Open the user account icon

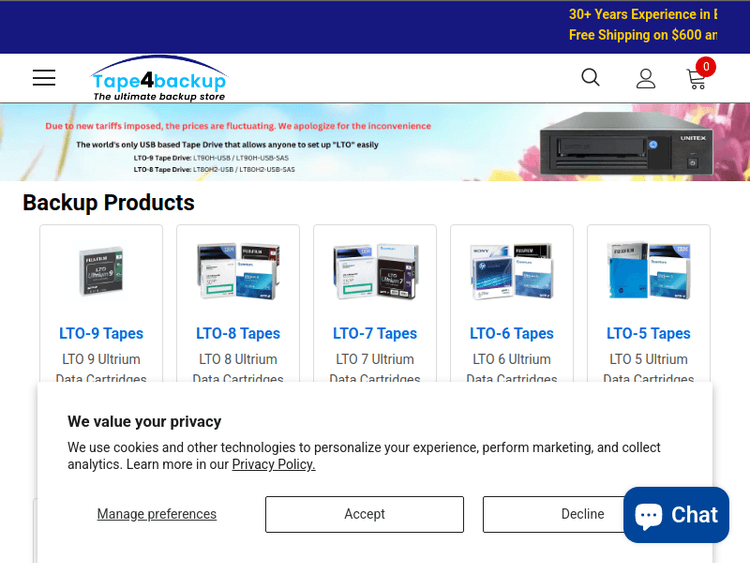click(645, 78)
